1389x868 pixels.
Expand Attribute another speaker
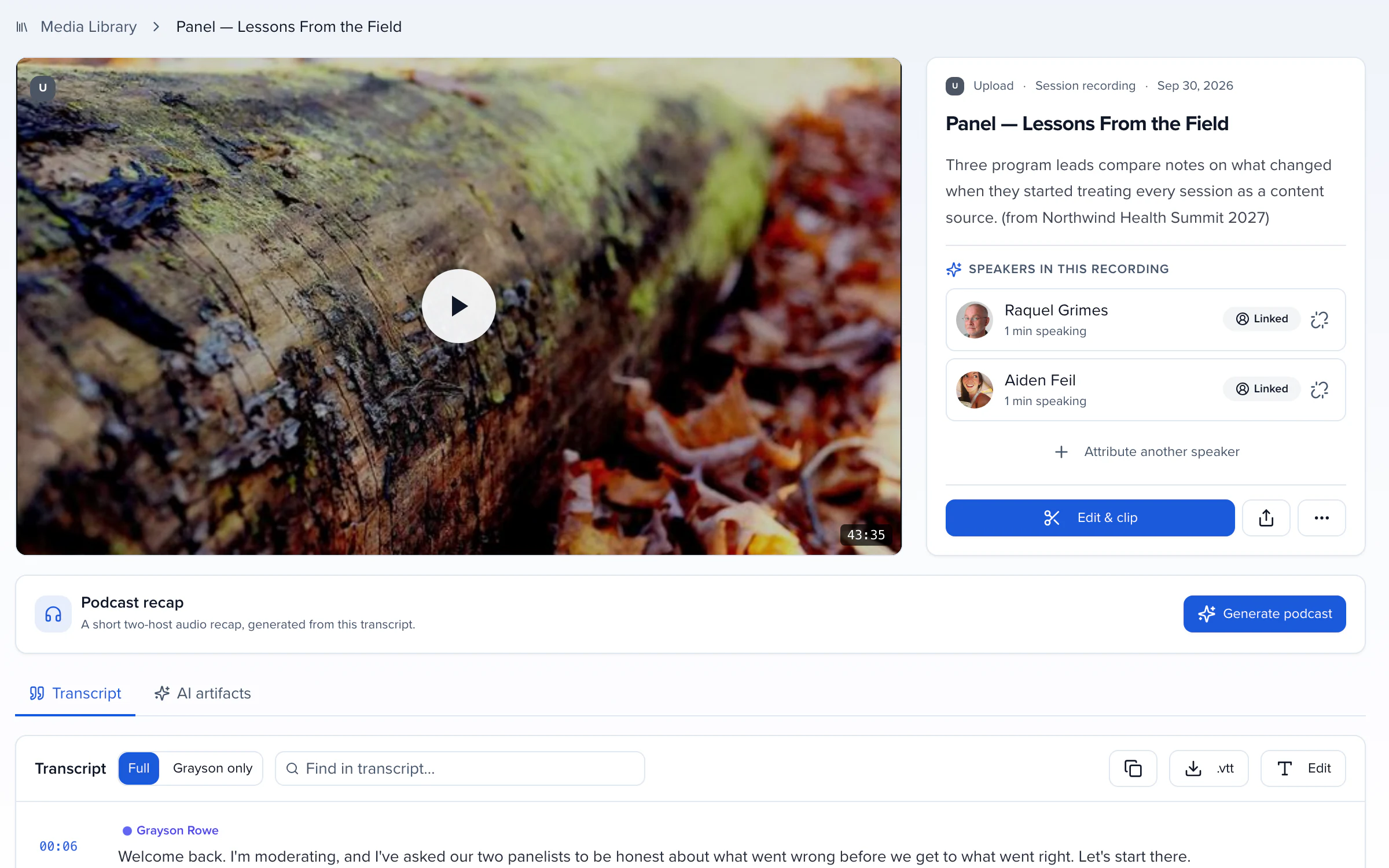(1146, 452)
